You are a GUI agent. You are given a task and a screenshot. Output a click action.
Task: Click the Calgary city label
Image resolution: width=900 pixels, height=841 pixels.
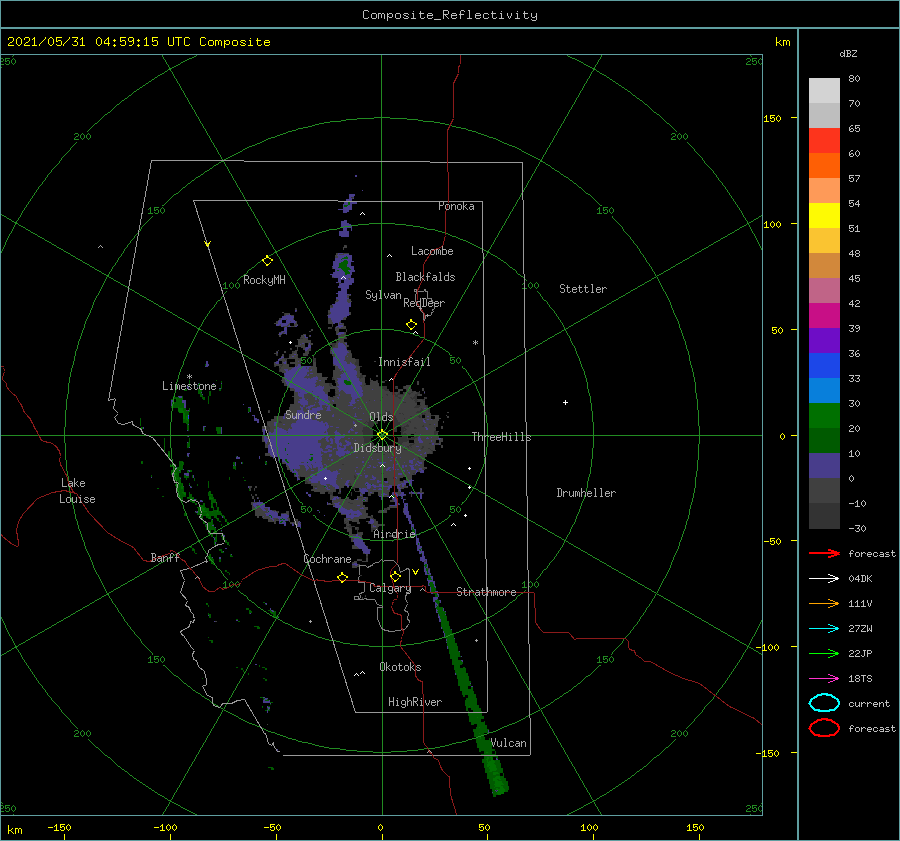point(390,588)
